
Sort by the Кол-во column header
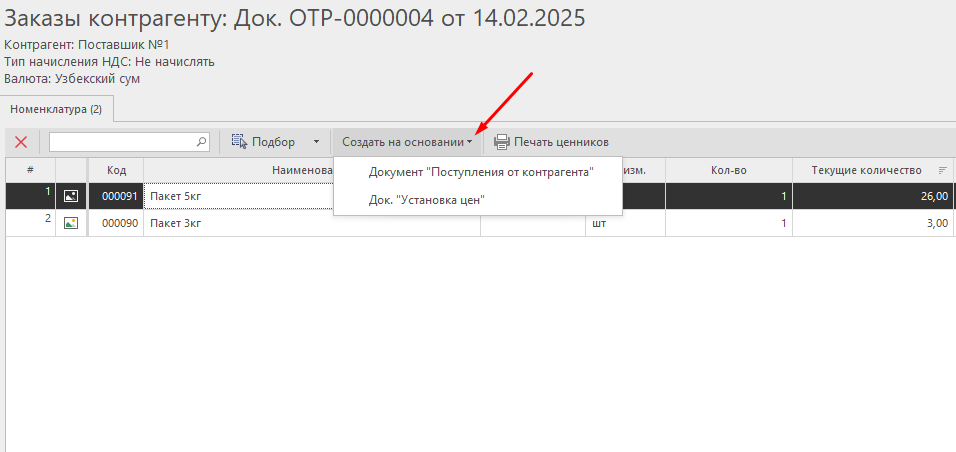click(728, 170)
